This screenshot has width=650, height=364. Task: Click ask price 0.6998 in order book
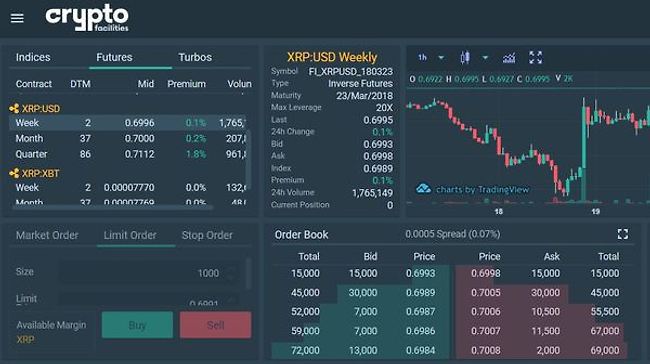485,273
